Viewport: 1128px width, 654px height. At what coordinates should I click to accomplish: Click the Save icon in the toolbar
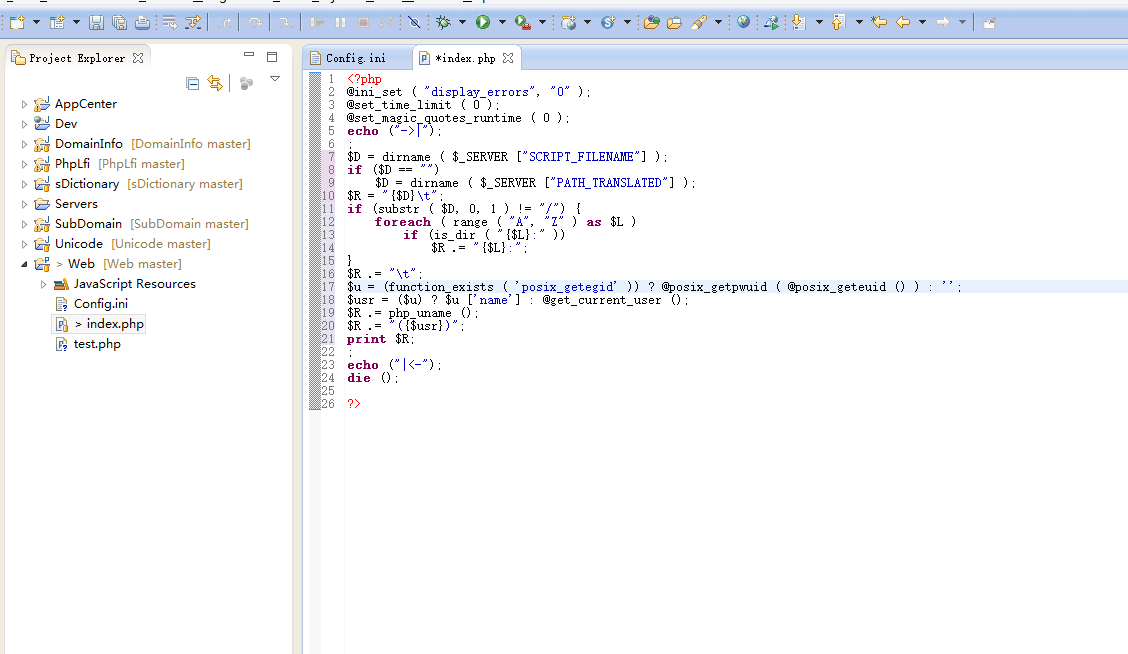pyautogui.click(x=96, y=22)
